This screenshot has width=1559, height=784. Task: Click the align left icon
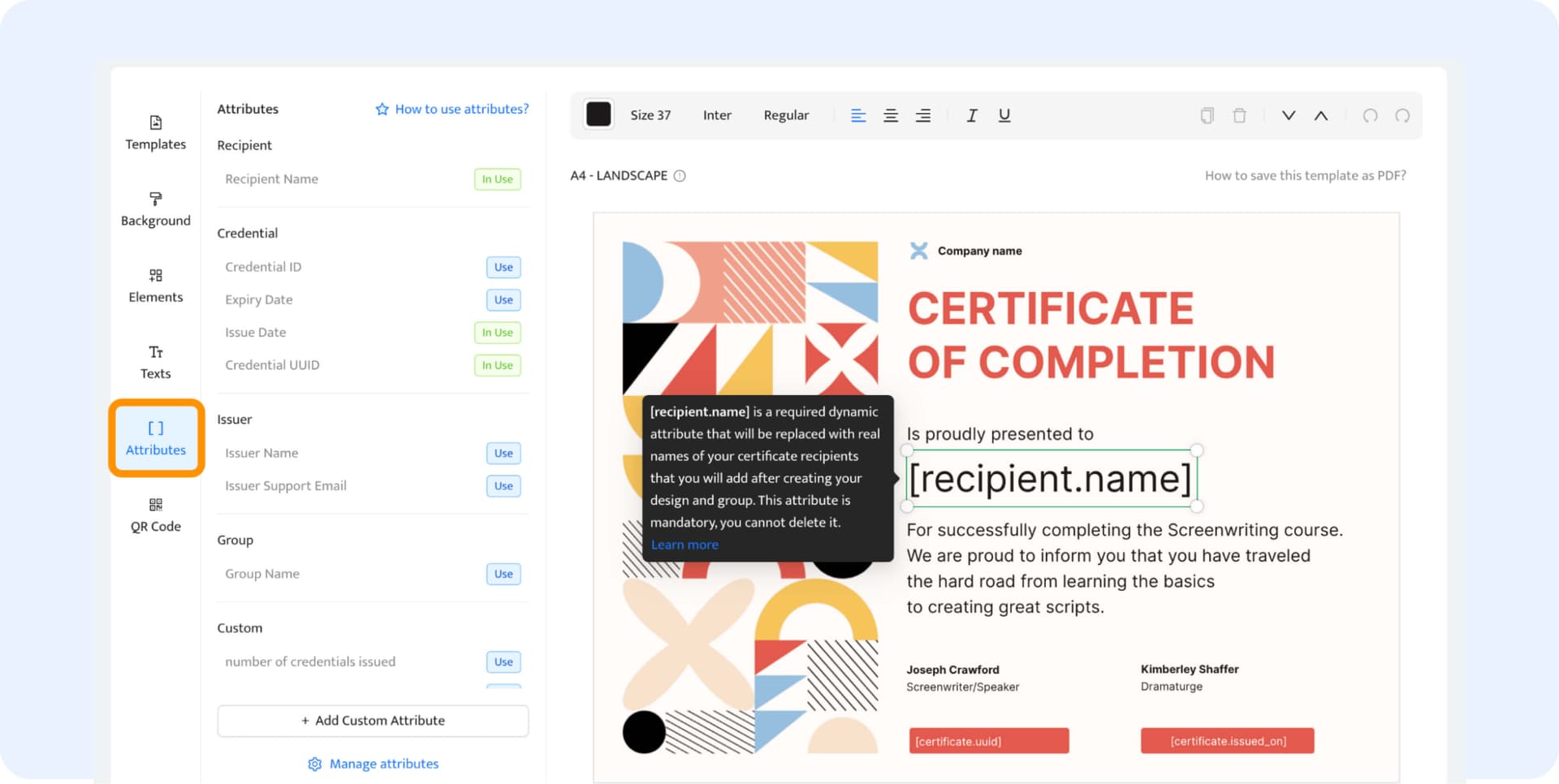[x=857, y=115]
